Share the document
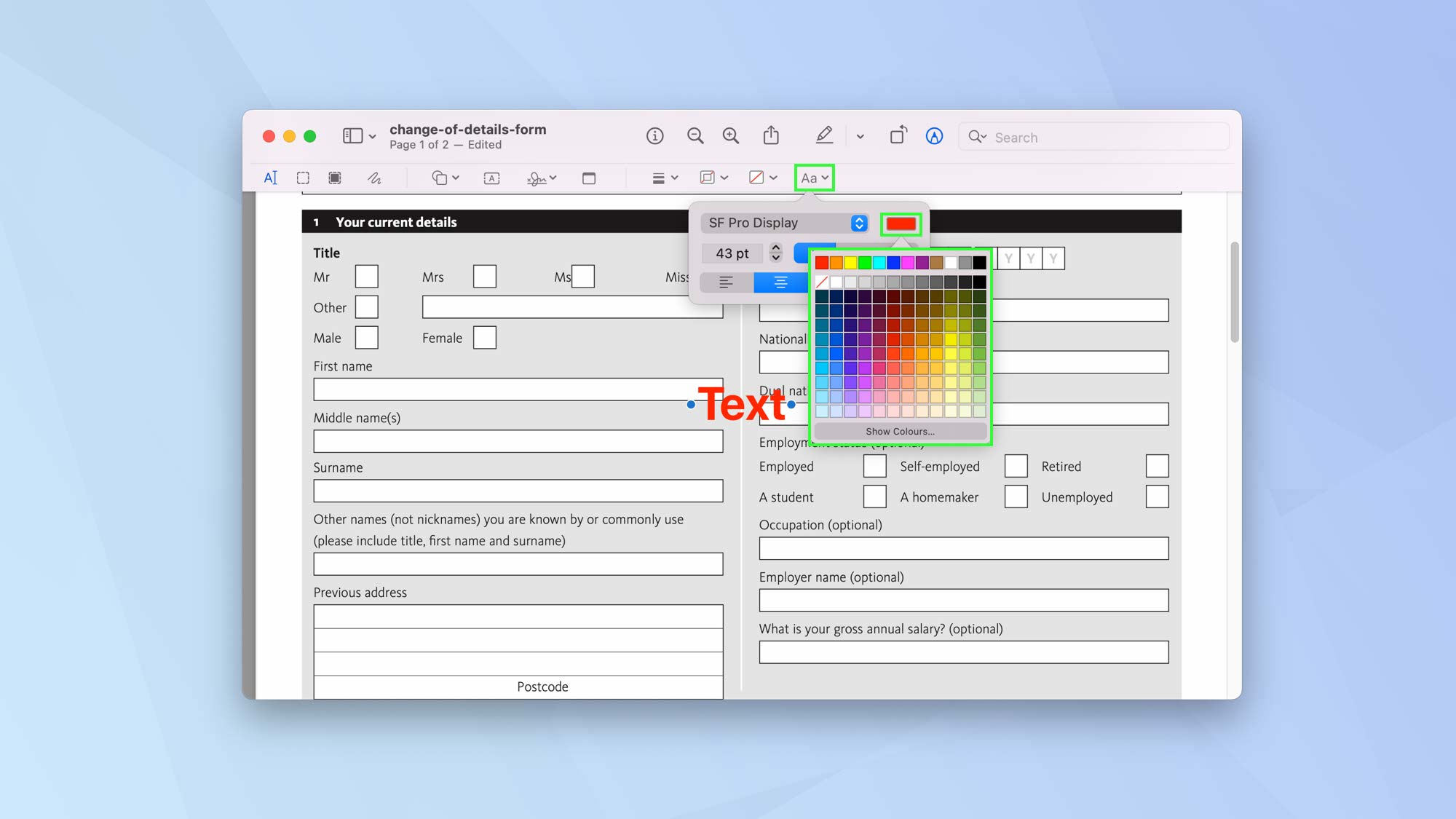Screen dimensions: 1456x819 771,135
